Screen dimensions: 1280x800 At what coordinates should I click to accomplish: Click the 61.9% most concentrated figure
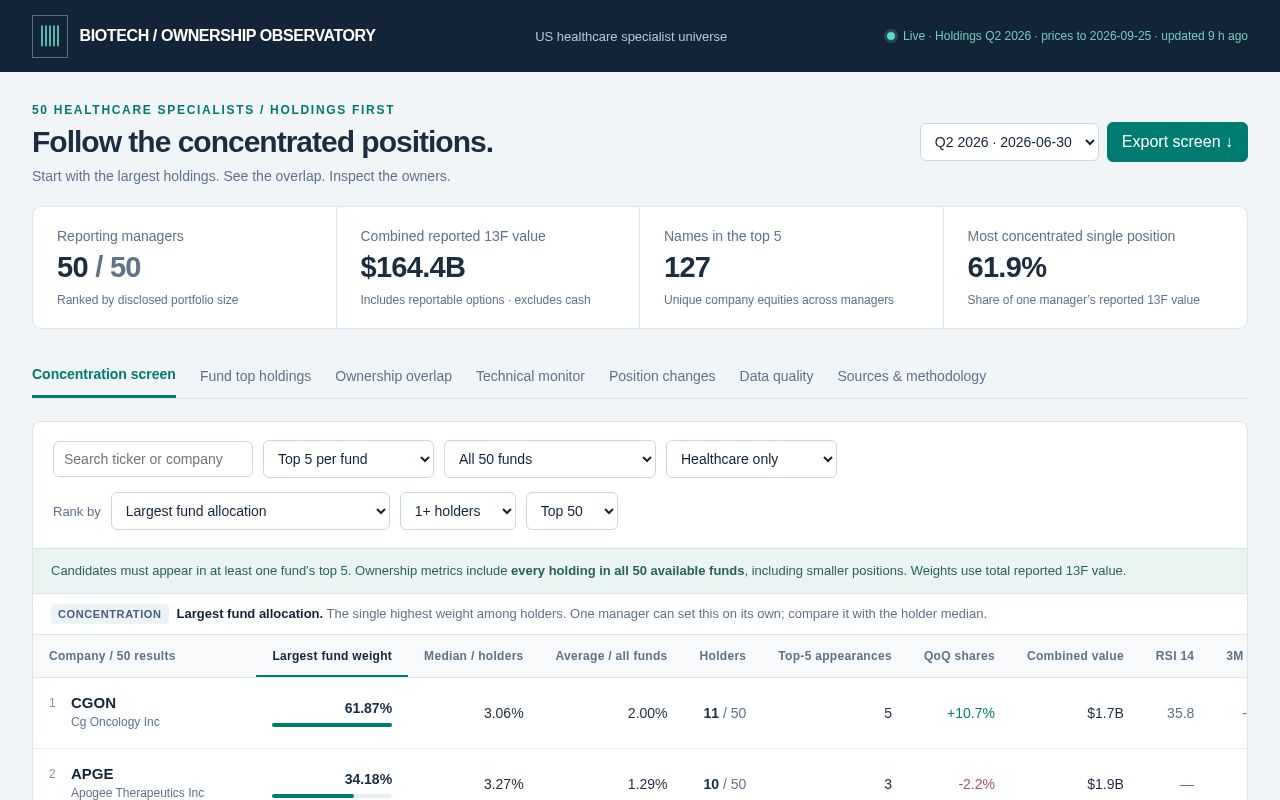coord(1007,267)
